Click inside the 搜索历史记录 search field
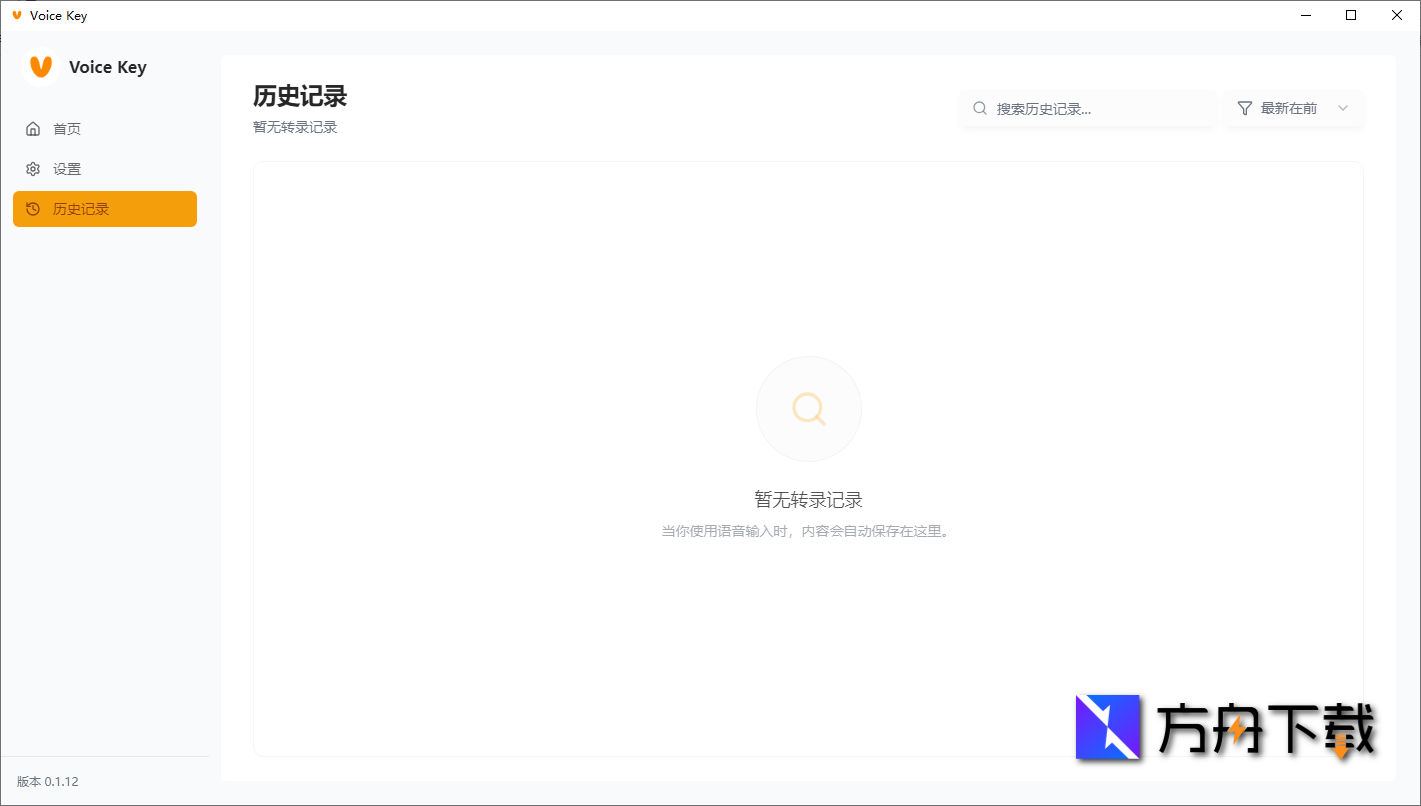Viewport: 1421px width, 806px height. coord(1090,108)
